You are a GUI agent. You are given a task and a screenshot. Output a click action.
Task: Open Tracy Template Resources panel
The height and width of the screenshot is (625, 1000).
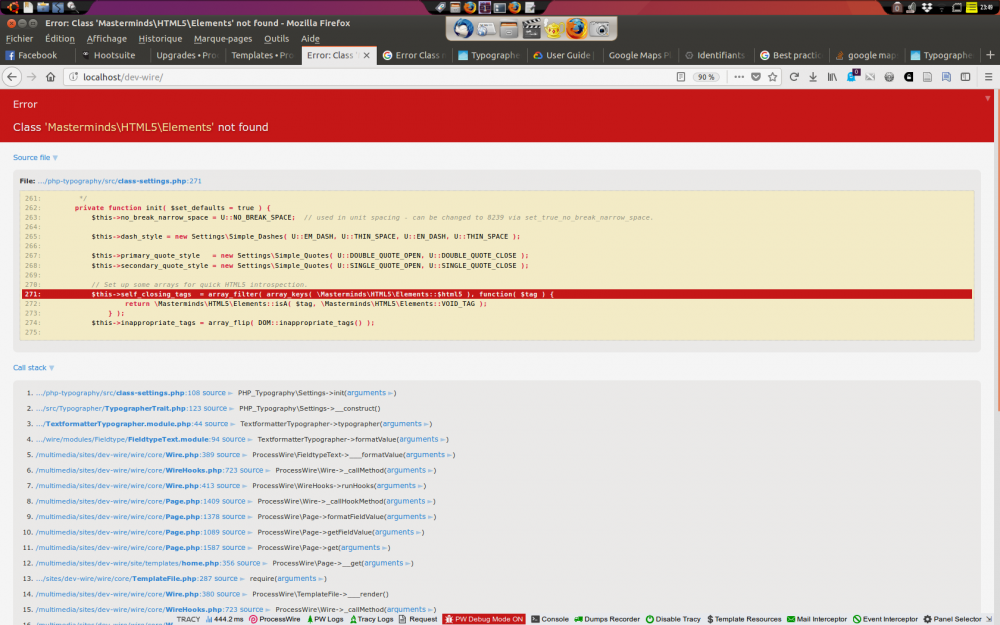744,619
